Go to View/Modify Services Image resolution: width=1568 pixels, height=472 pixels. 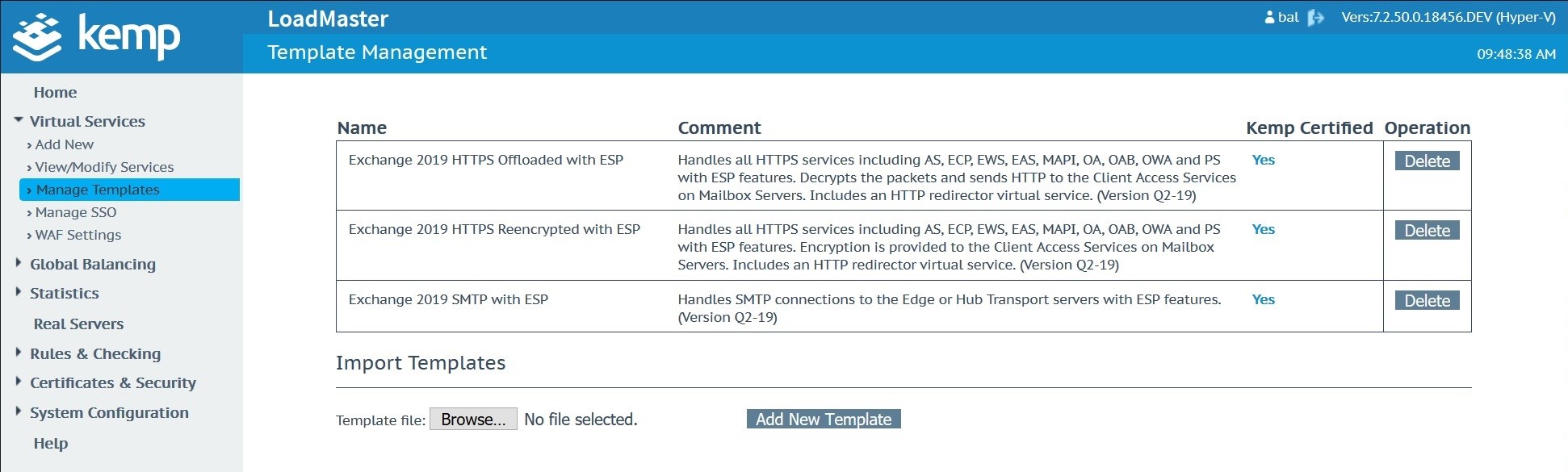click(104, 167)
